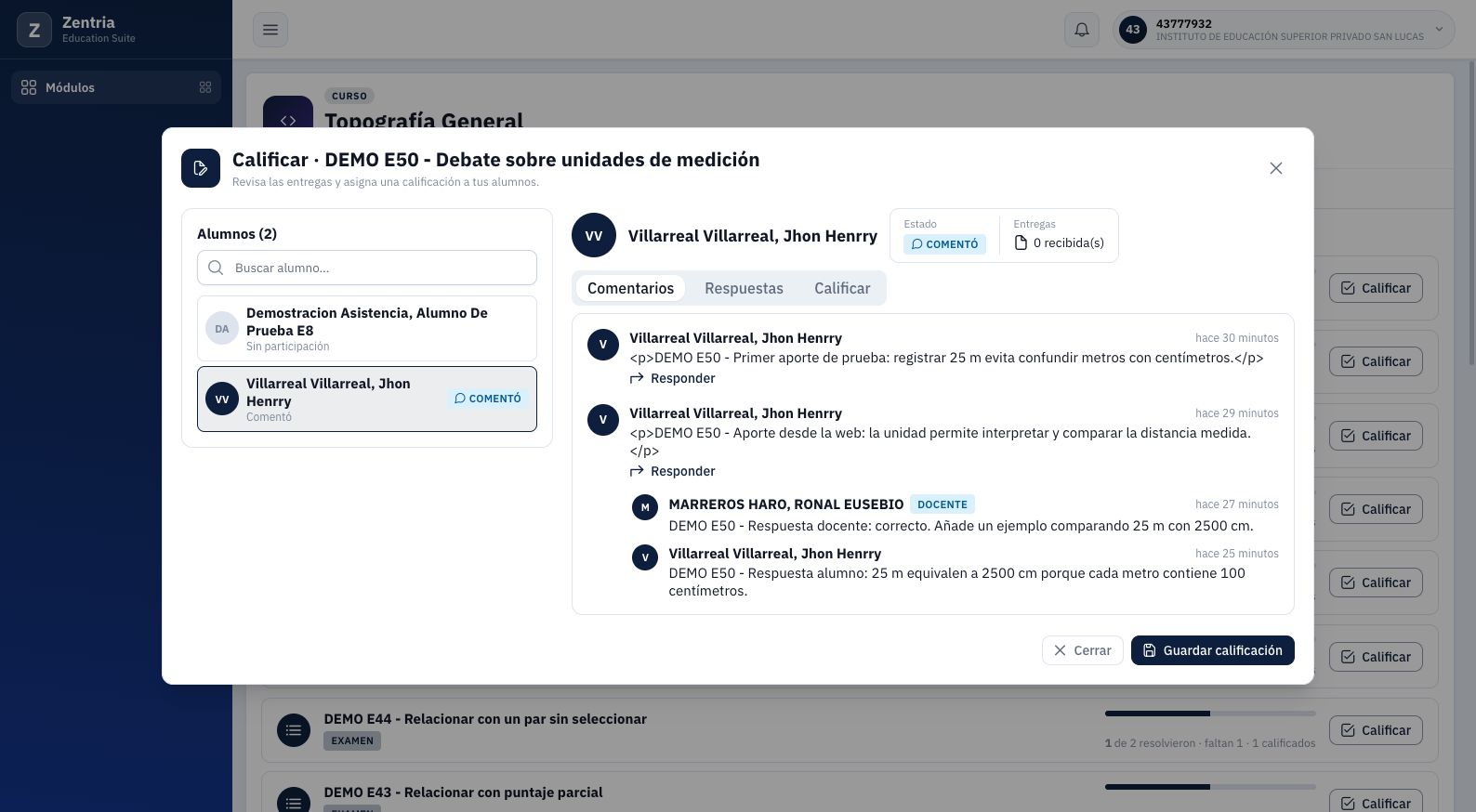This screenshot has height=812, width=1476.
Task: Close the Calificar dialog with the X icon
Action: point(1276,168)
